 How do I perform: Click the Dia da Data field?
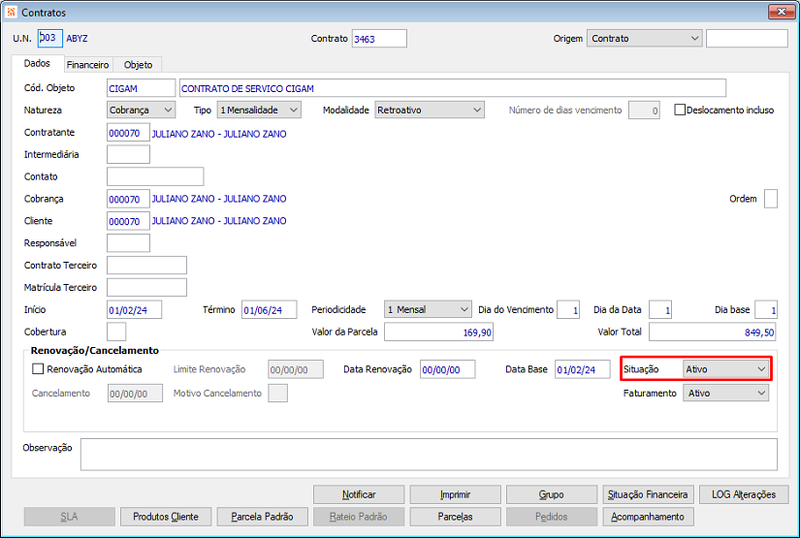[660, 309]
